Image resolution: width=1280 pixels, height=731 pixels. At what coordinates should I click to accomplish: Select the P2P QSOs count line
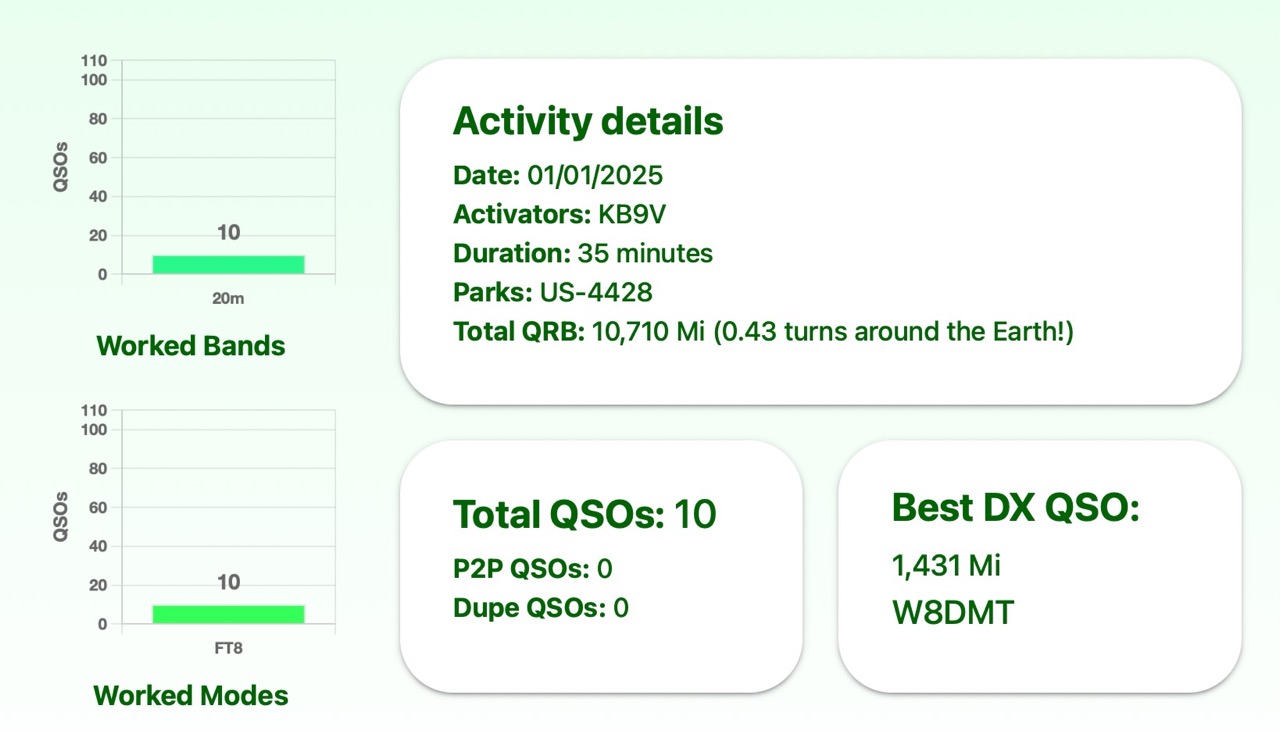tap(533, 569)
